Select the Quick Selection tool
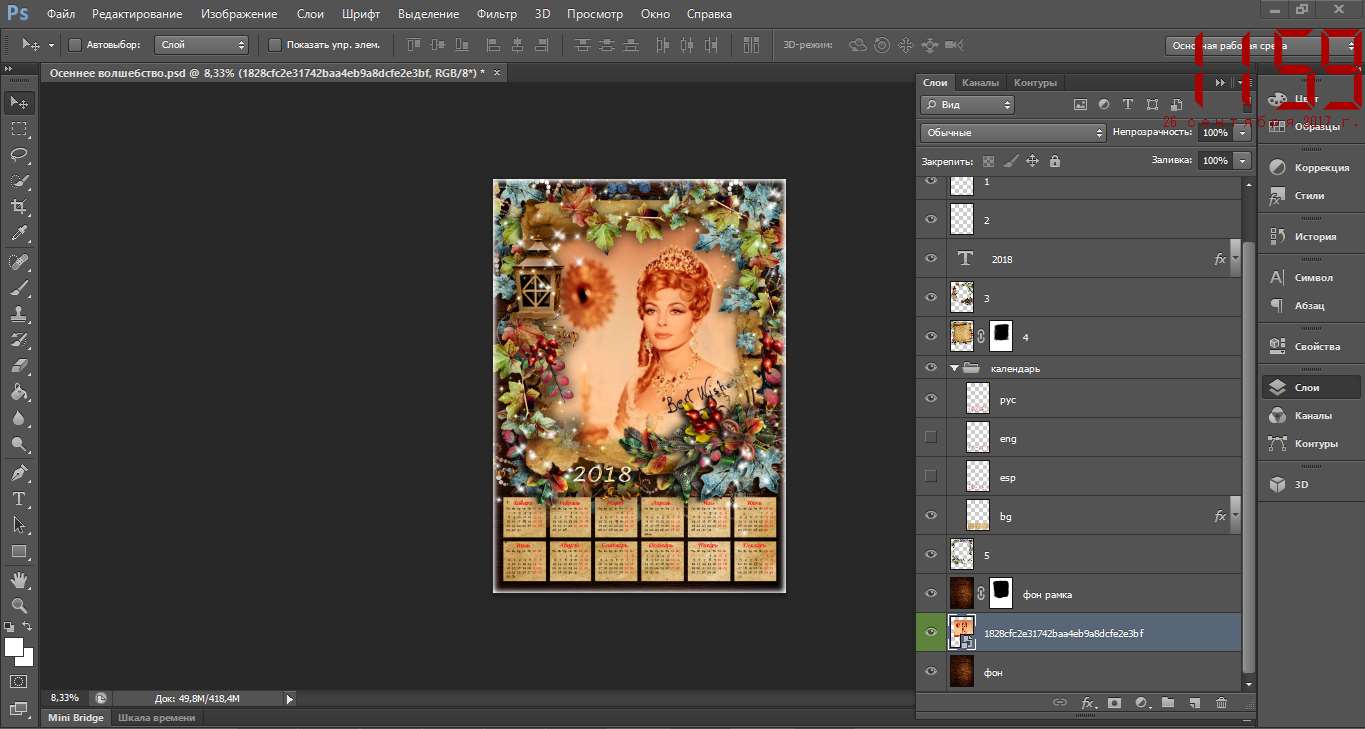The image size is (1365, 729). point(19,181)
